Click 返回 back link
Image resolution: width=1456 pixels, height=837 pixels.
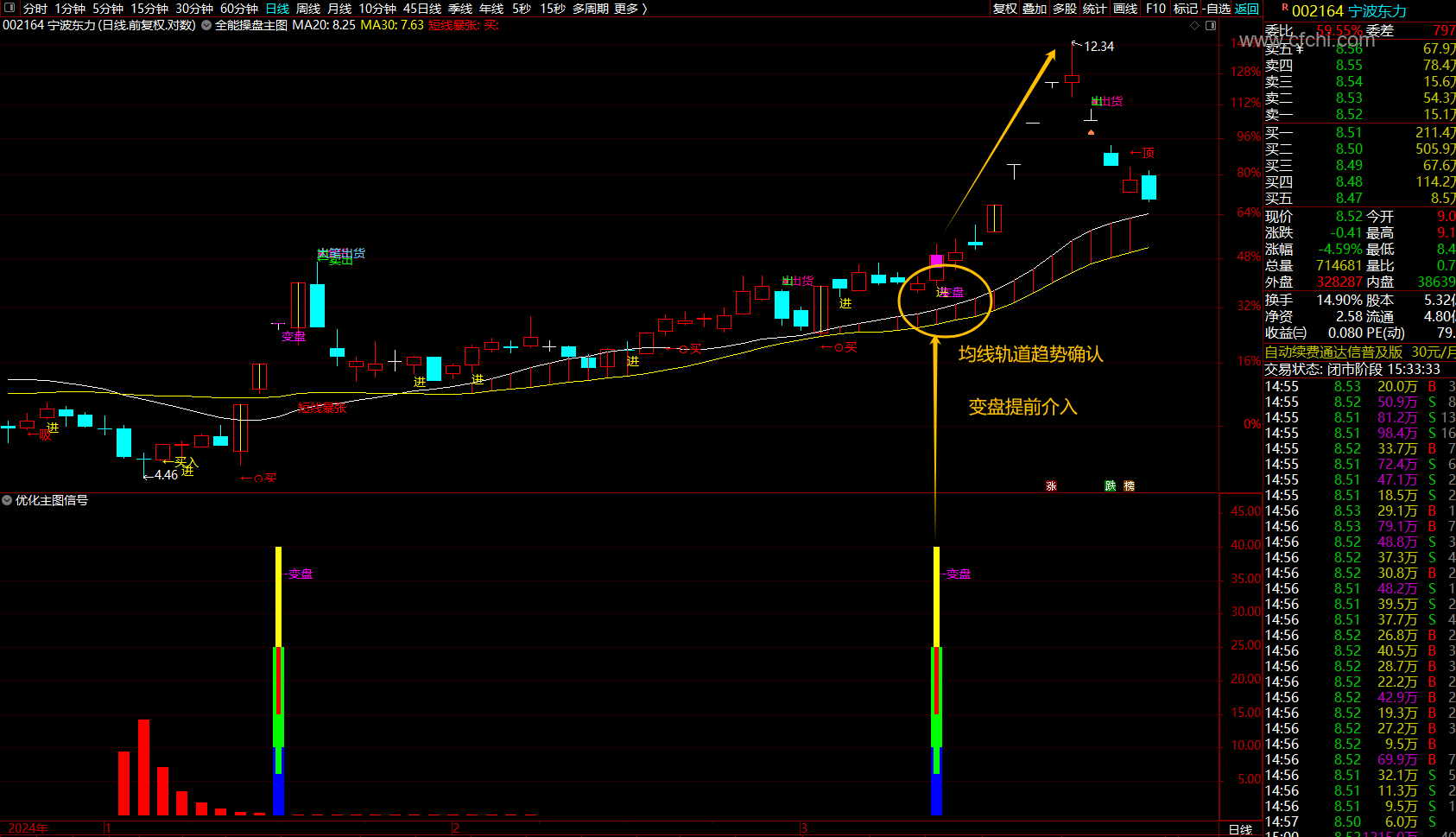pyautogui.click(x=1247, y=8)
